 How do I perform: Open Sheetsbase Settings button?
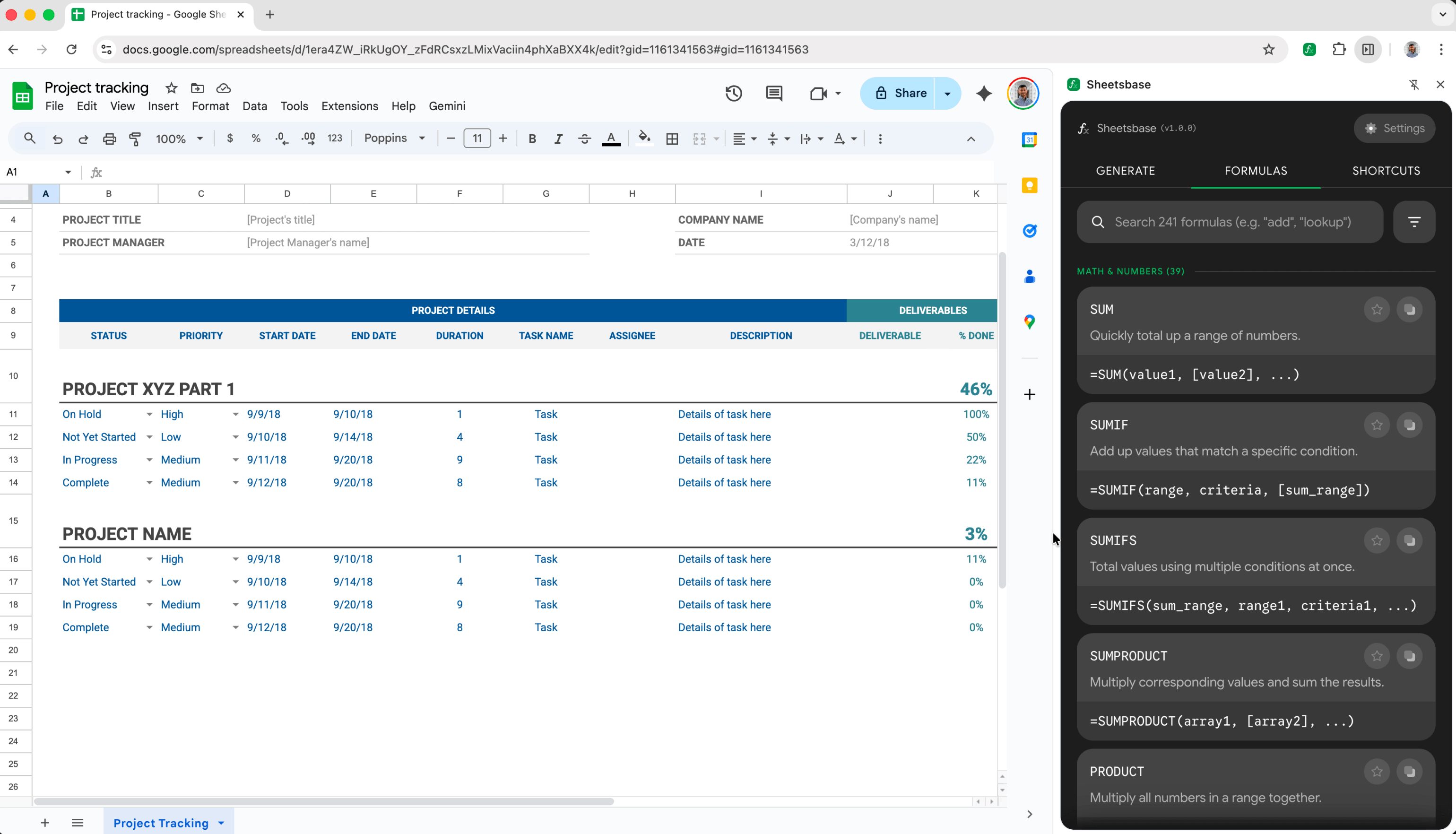(1394, 128)
